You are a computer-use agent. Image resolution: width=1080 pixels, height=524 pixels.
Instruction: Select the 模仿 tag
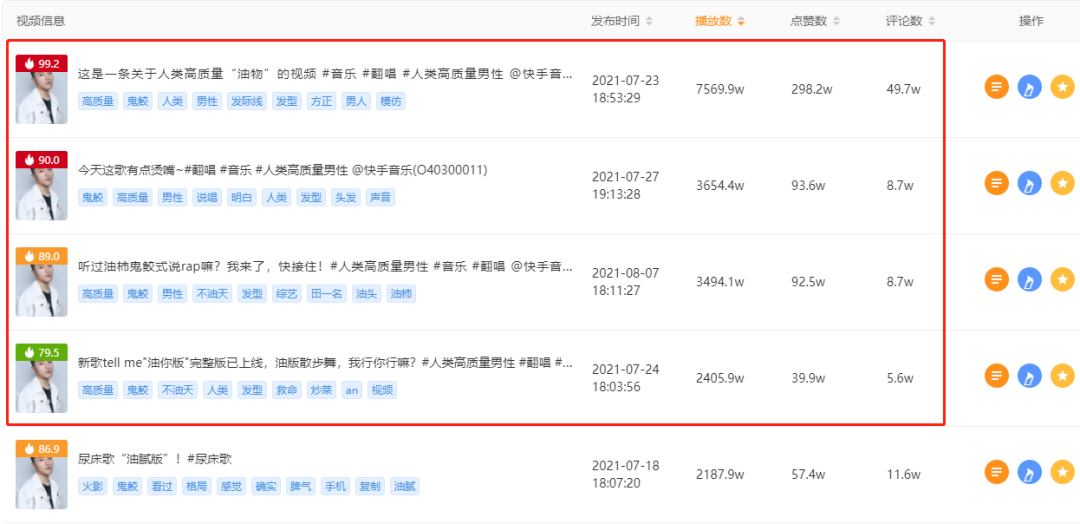[x=391, y=102]
